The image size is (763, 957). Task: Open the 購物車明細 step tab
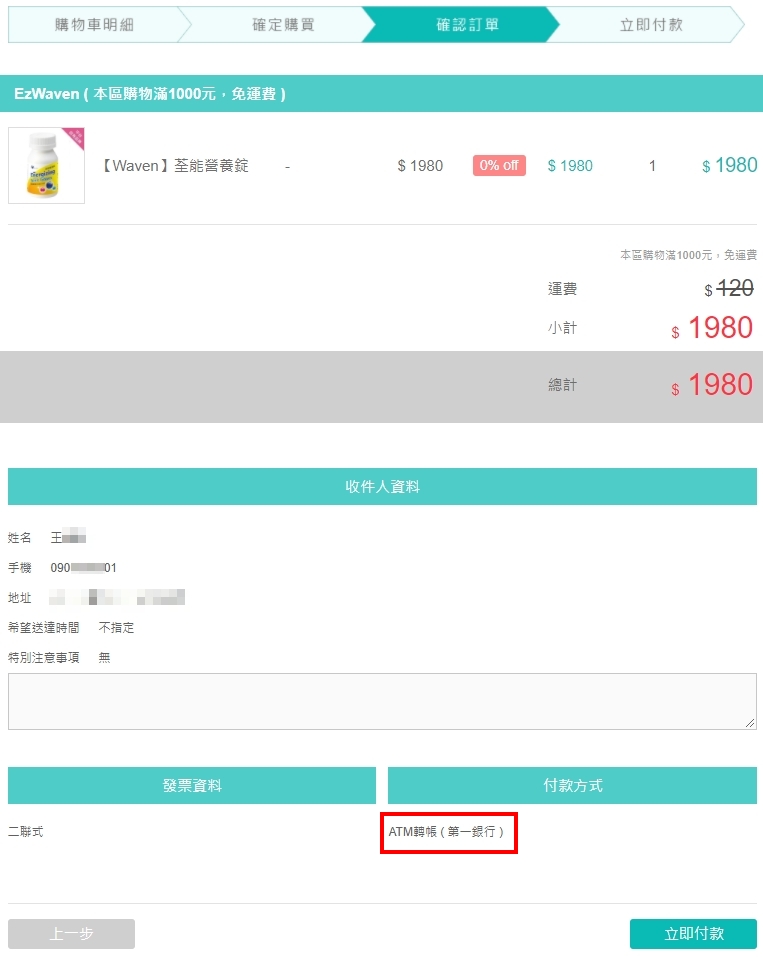[x=95, y=24]
